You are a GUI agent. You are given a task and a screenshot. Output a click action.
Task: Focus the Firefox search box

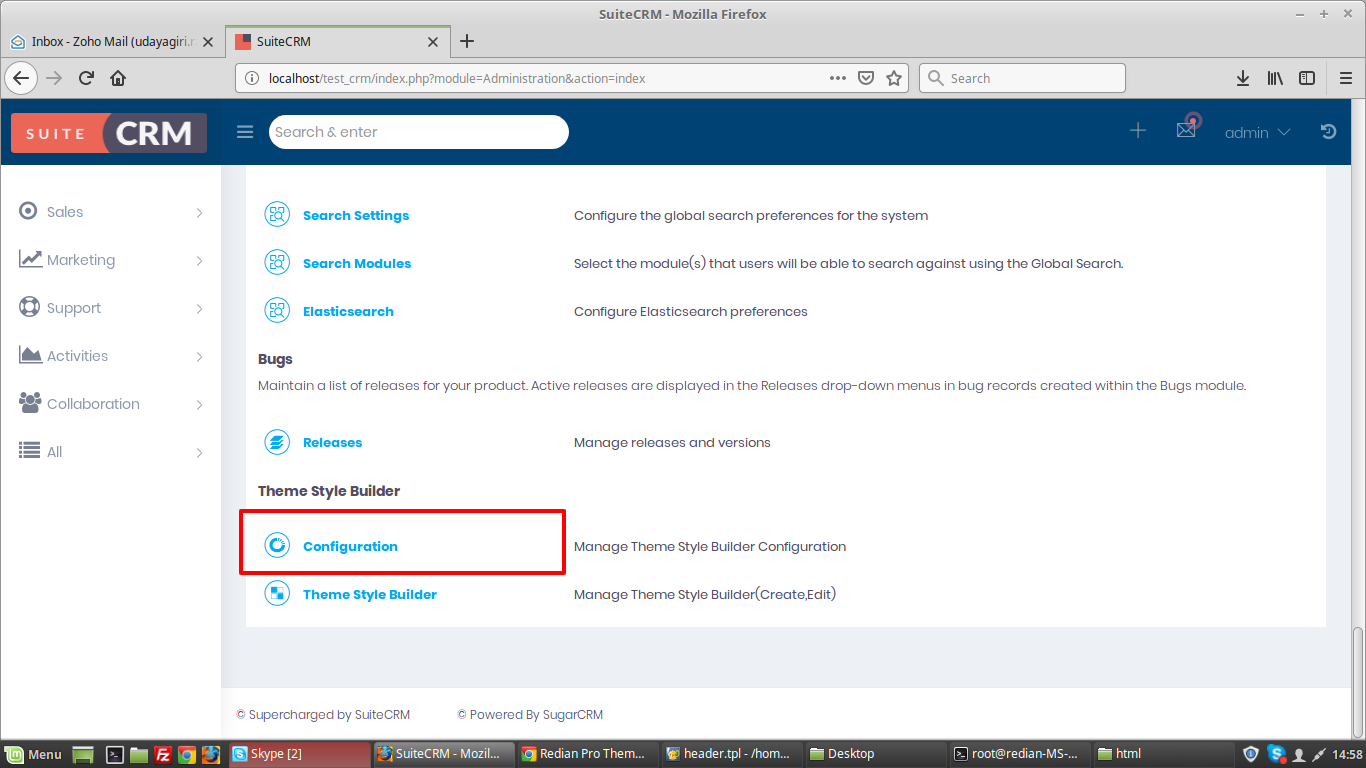point(1022,78)
